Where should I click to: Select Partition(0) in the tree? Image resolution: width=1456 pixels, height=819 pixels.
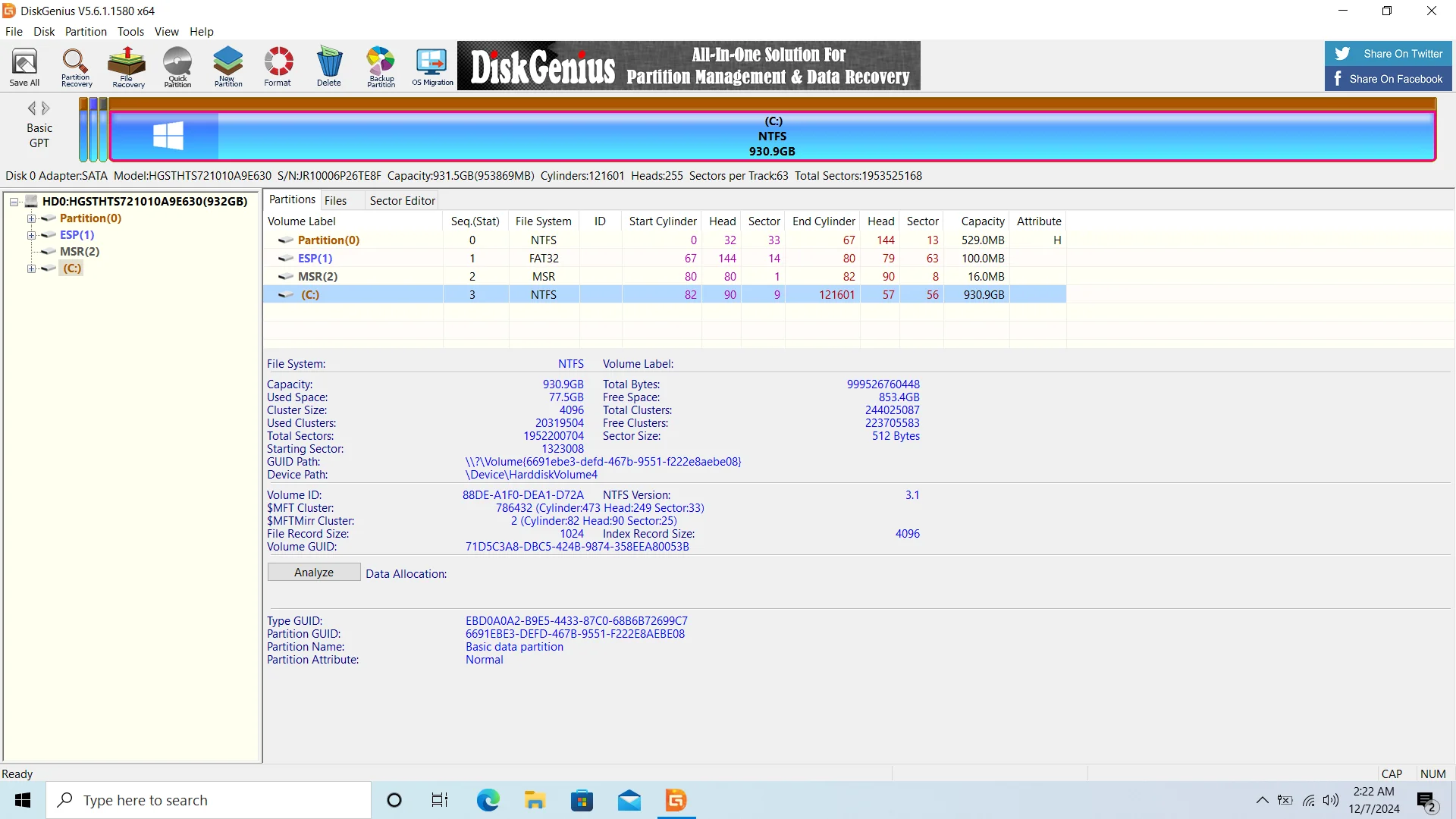point(90,218)
